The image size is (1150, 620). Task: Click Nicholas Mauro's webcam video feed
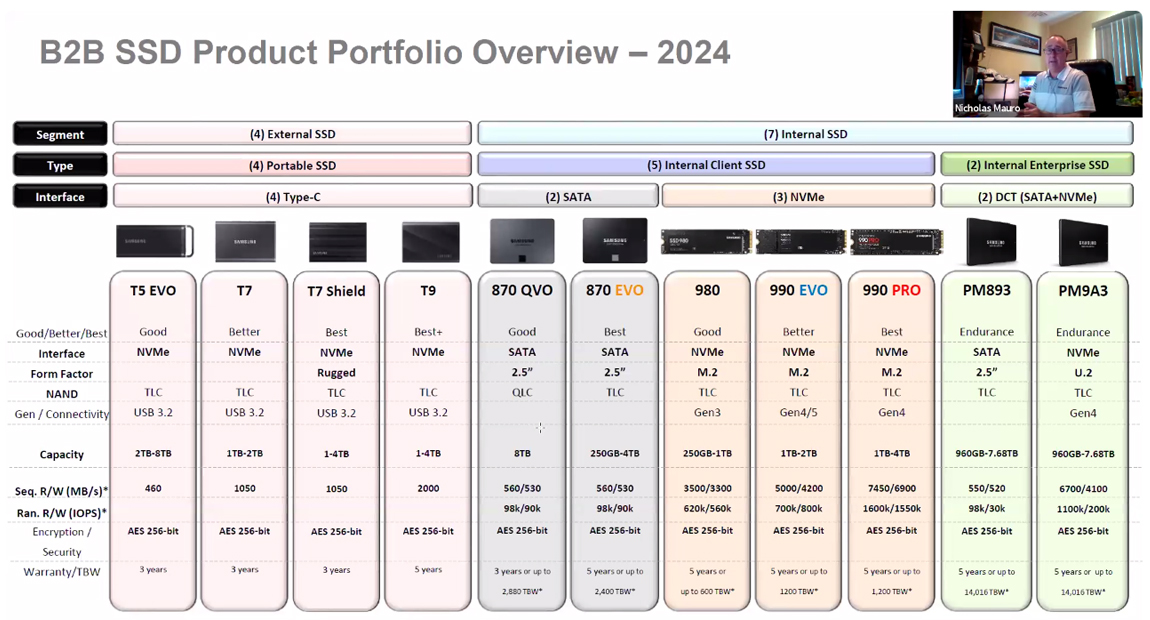pos(1046,62)
